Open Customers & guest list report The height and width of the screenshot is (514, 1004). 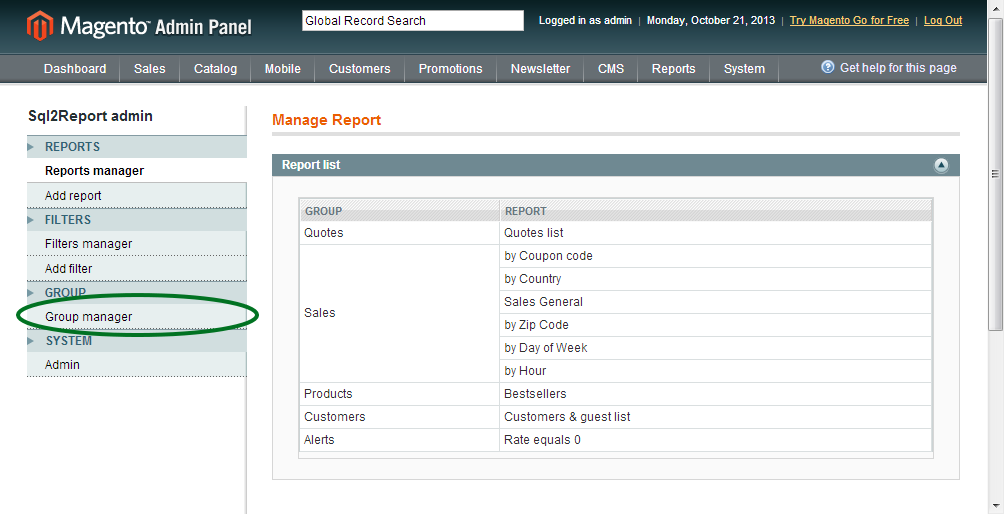[567, 417]
